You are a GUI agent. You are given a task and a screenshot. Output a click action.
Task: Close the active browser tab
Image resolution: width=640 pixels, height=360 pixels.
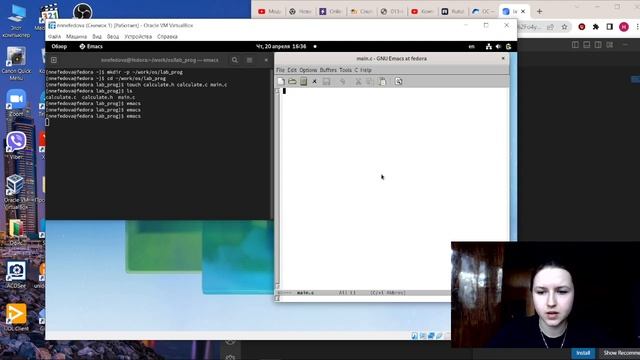point(523,11)
